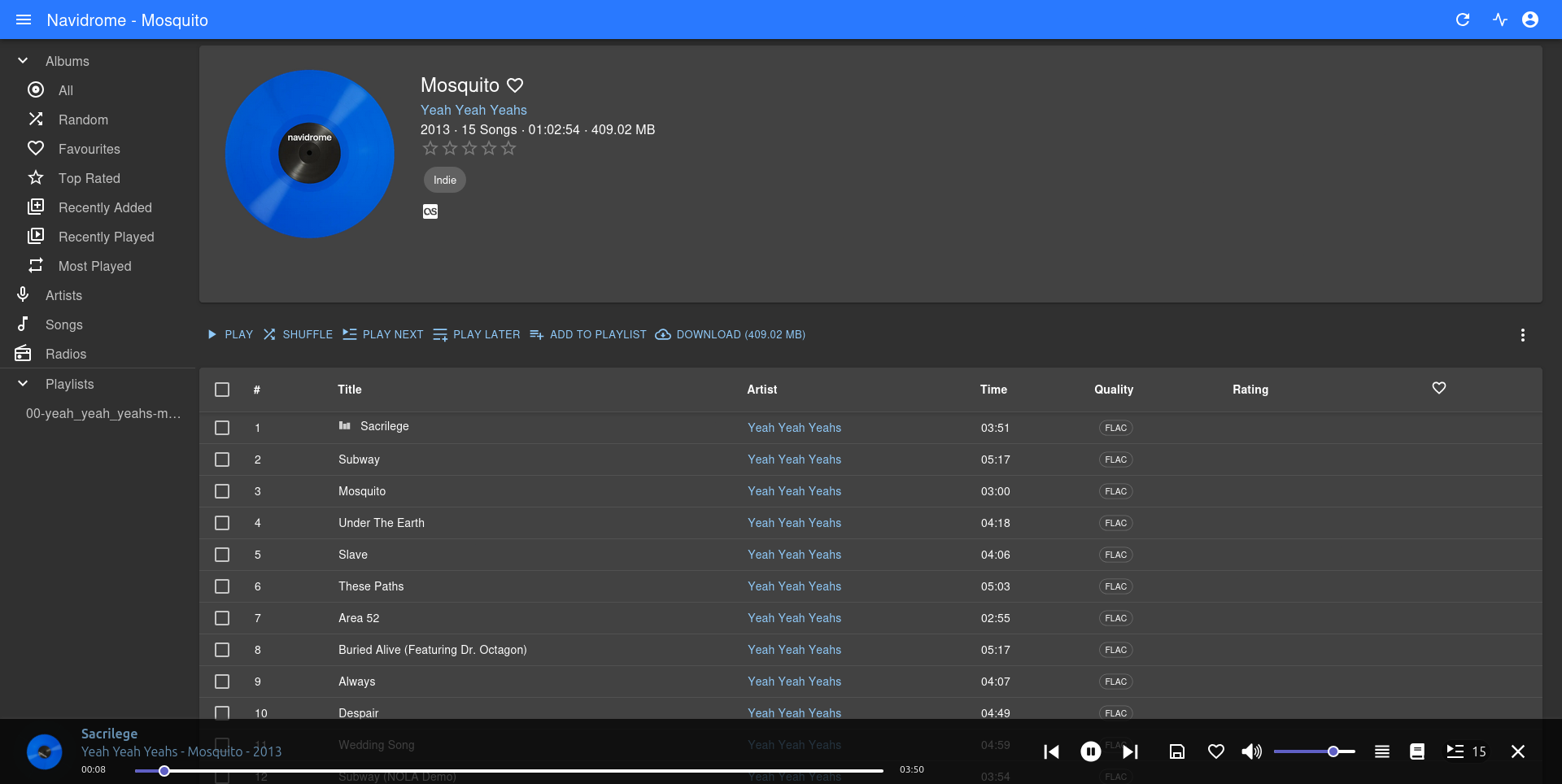
Task: Select checkbox for track Subway
Action: tap(222, 460)
